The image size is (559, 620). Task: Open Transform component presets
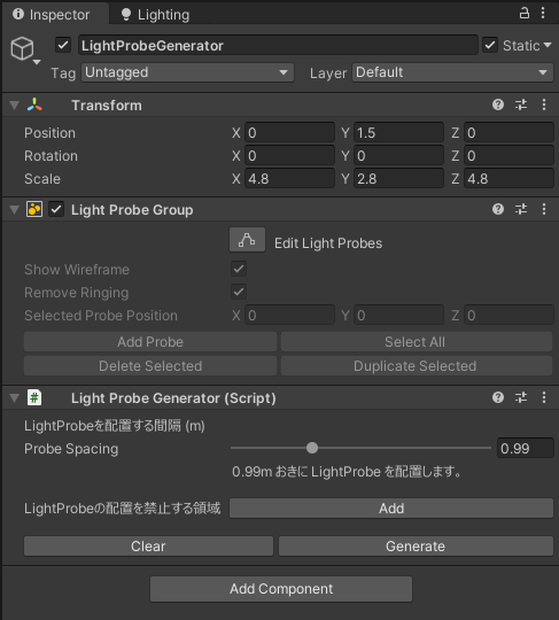click(521, 105)
